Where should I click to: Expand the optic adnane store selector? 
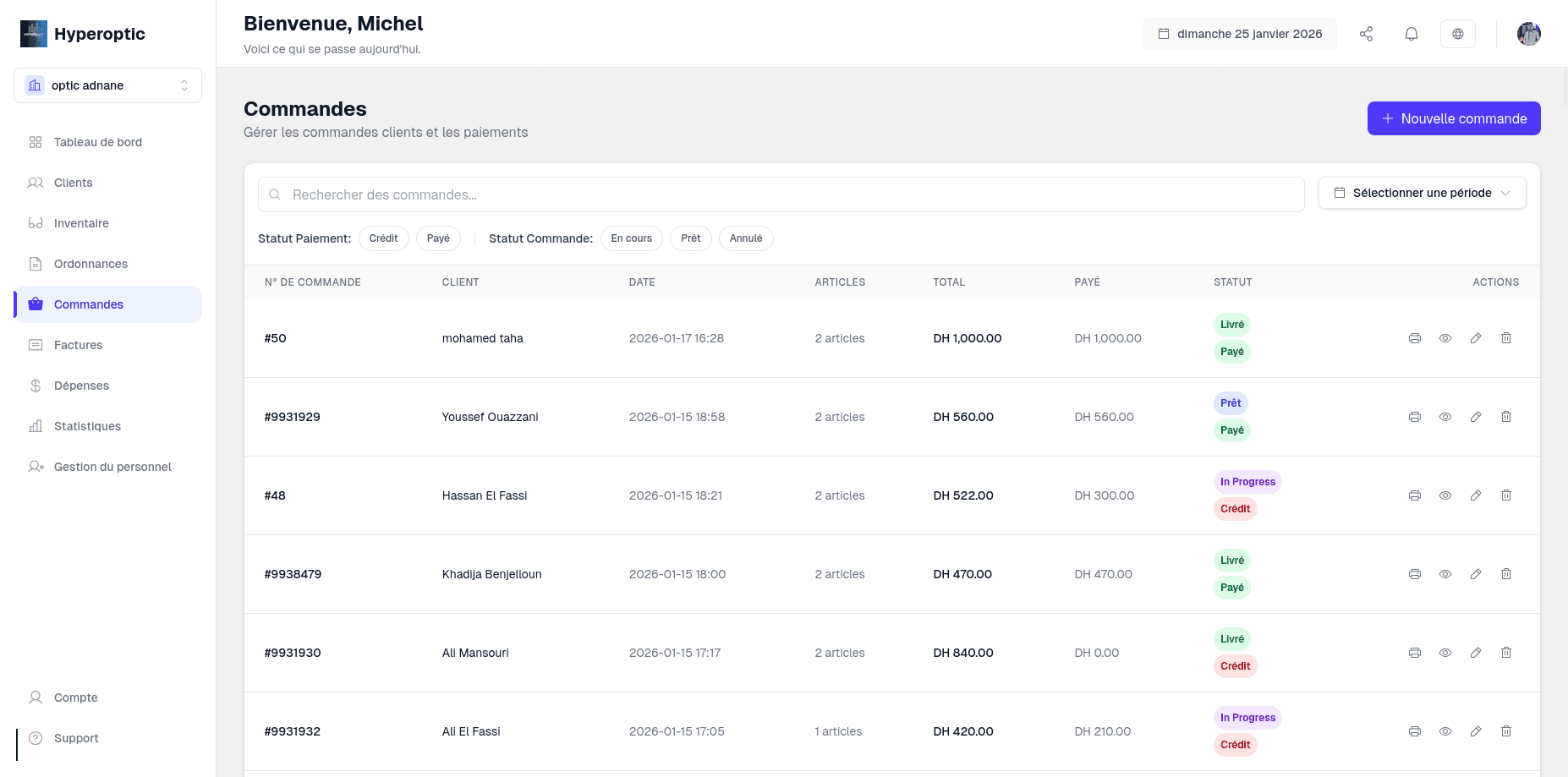(x=107, y=85)
